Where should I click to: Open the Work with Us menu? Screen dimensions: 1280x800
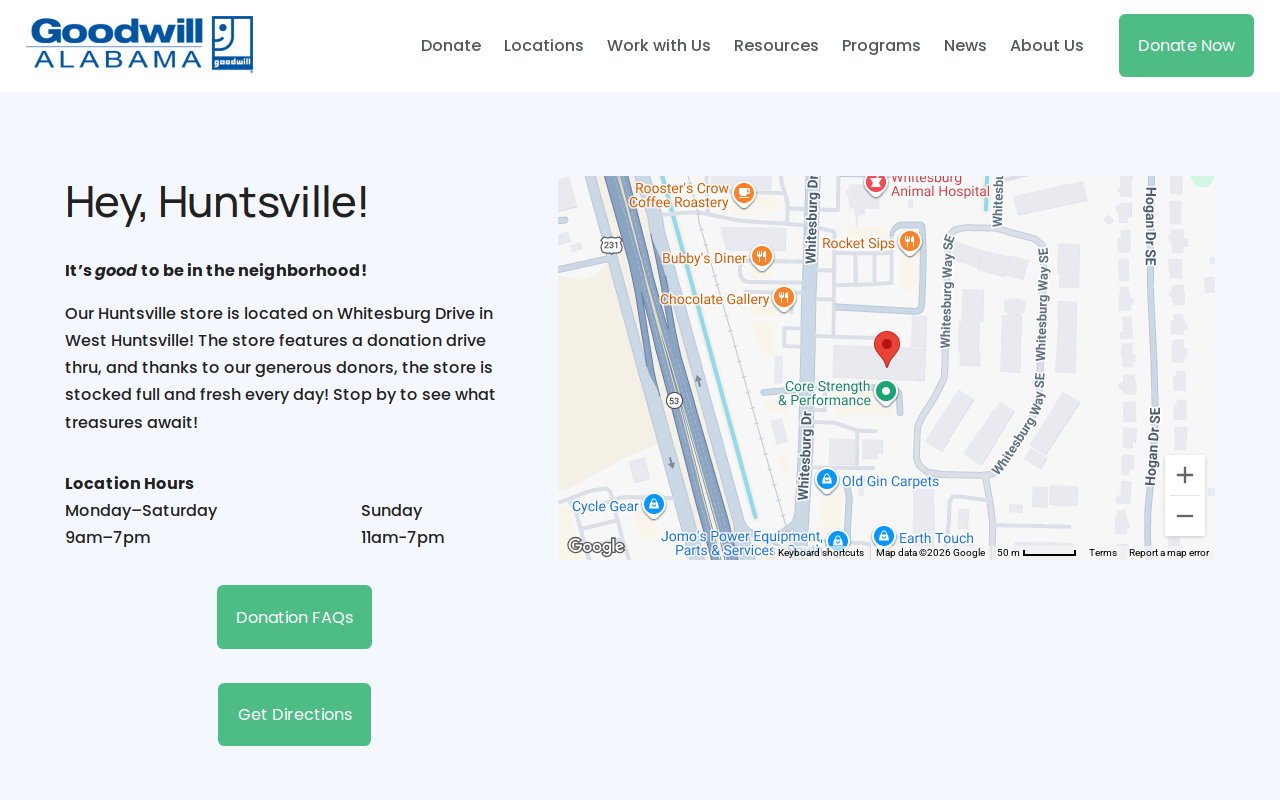pyautogui.click(x=659, y=45)
